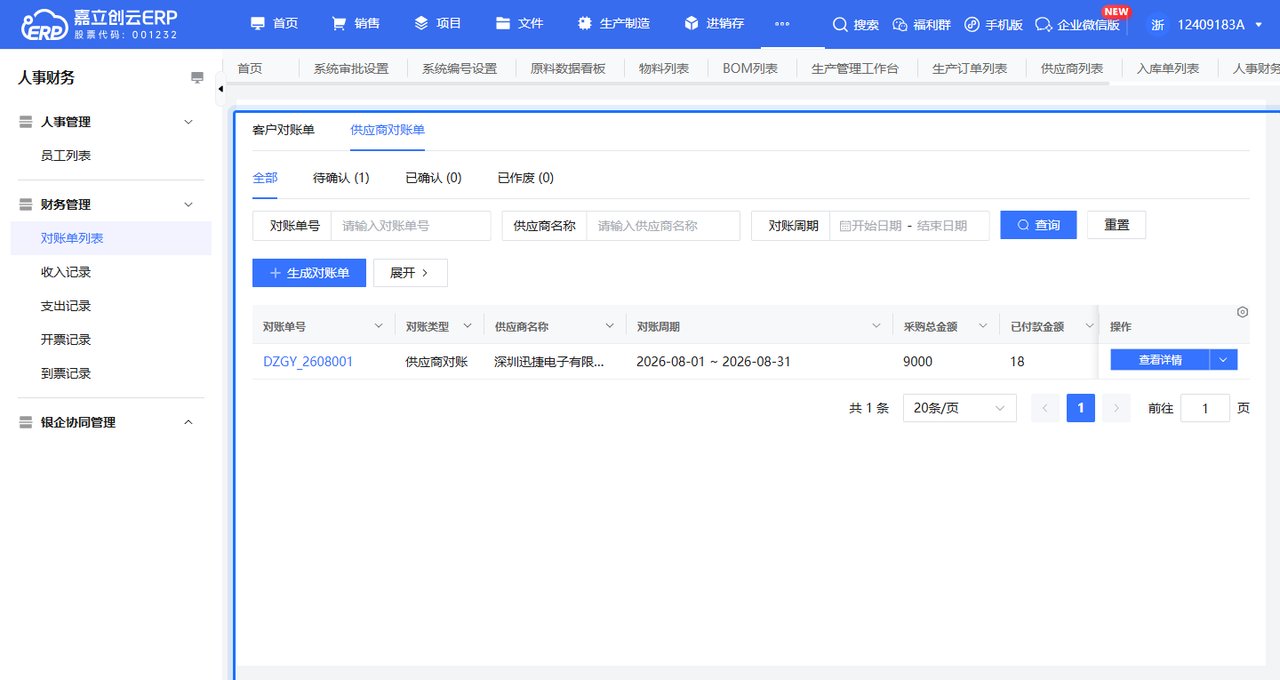Click the 嘉立创云ERP logo
The height and width of the screenshot is (680, 1280).
tap(99, 24)
